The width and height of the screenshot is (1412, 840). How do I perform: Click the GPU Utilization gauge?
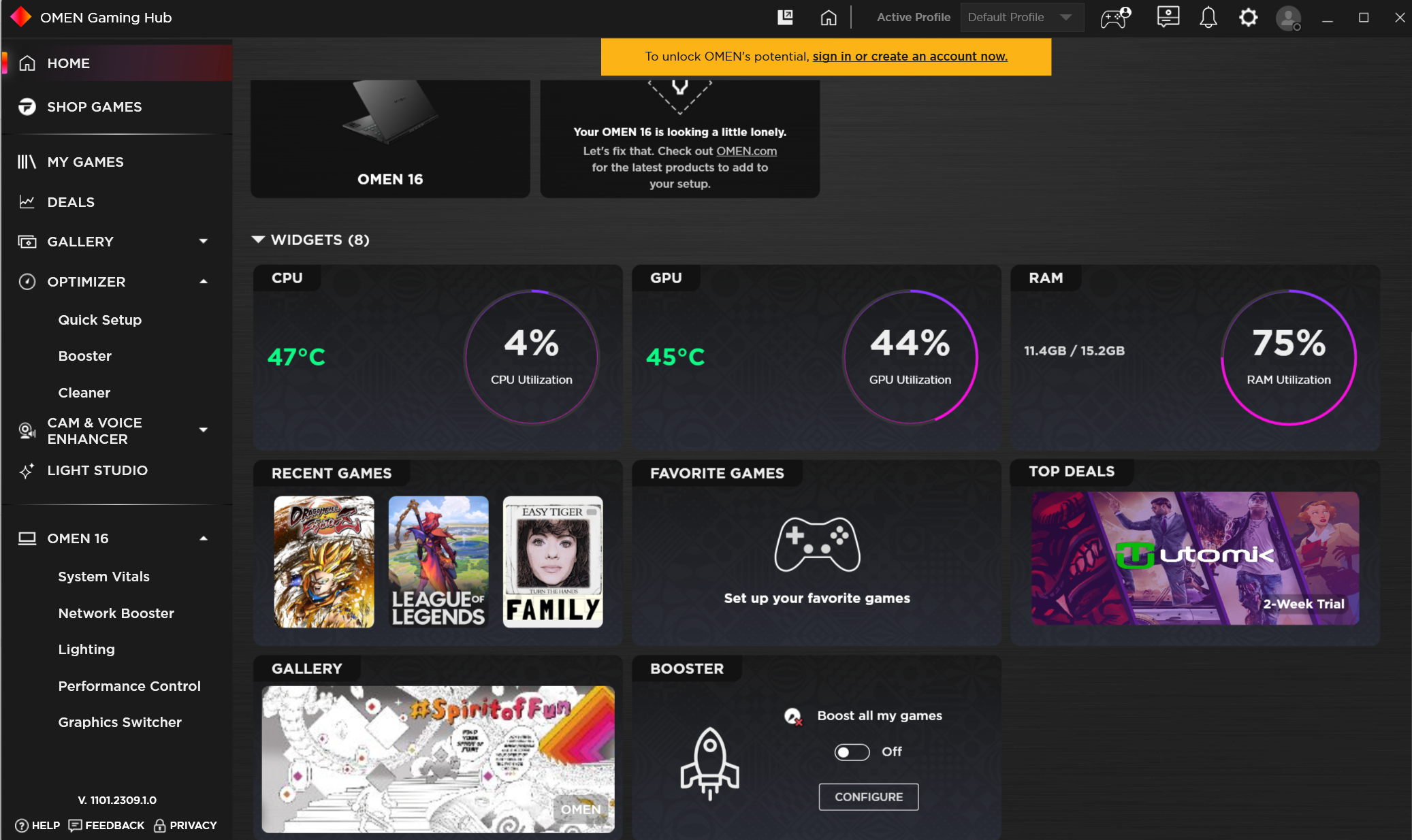(910, 357)
